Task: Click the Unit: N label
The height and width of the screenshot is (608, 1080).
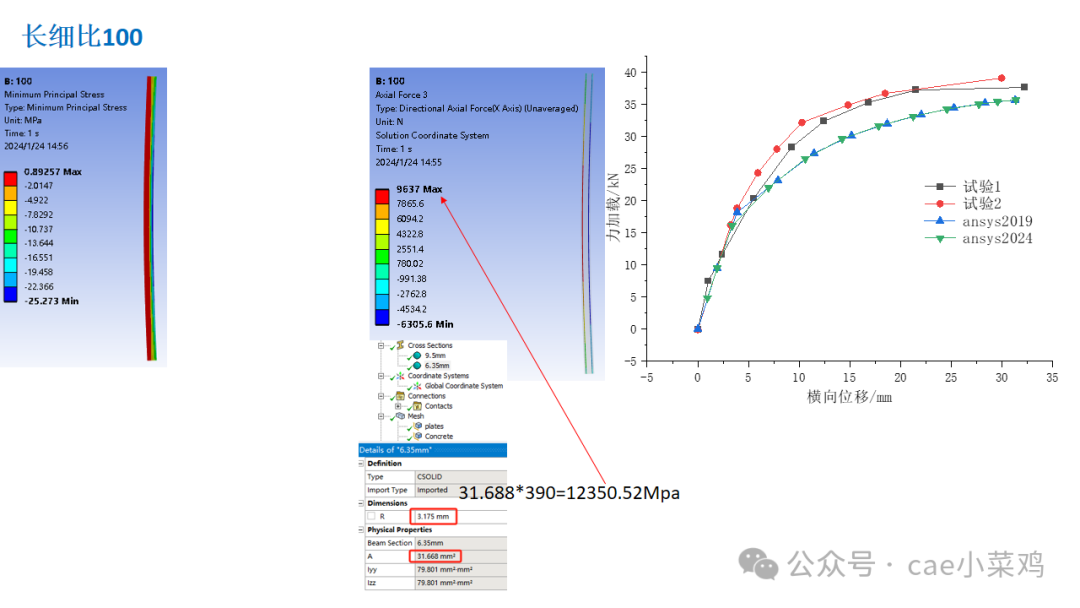Action: [x=389, y=122]
